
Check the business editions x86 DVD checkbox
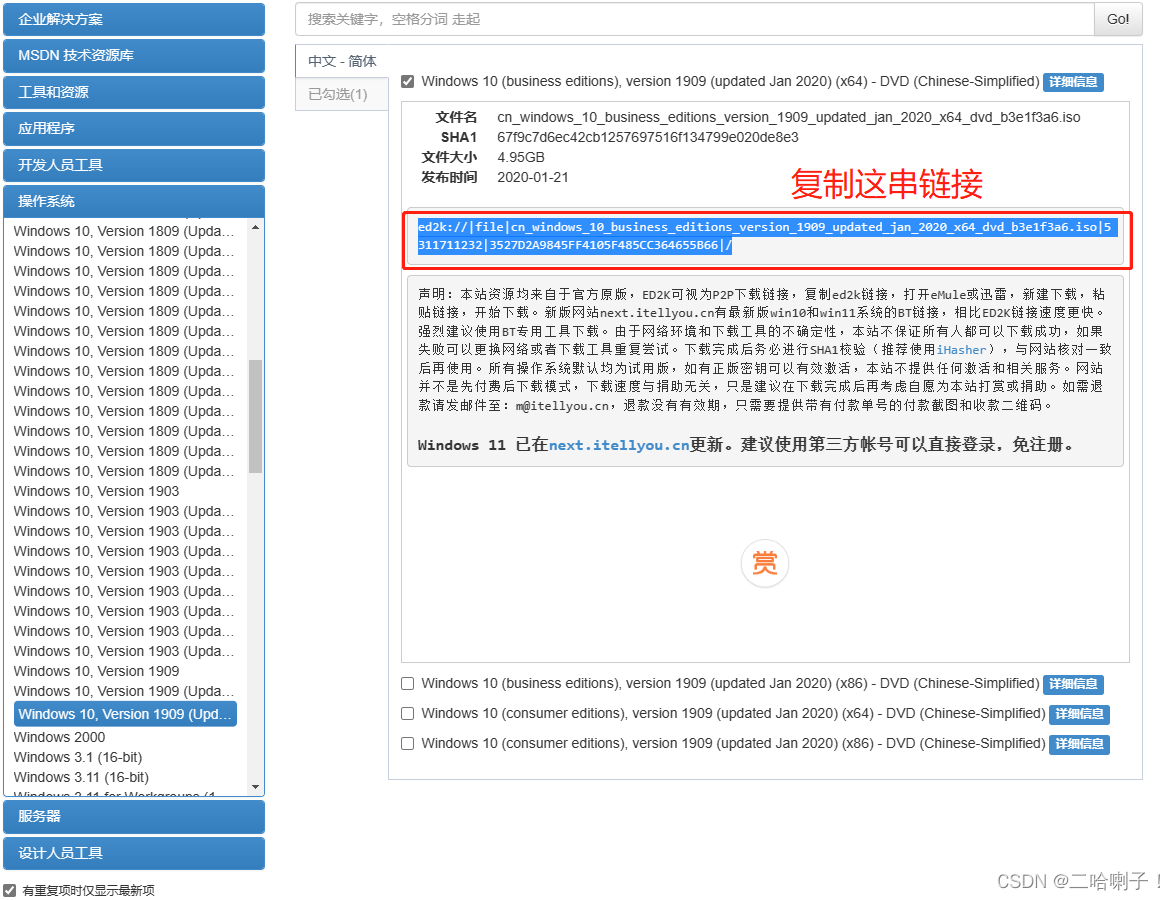coord(407,683)
